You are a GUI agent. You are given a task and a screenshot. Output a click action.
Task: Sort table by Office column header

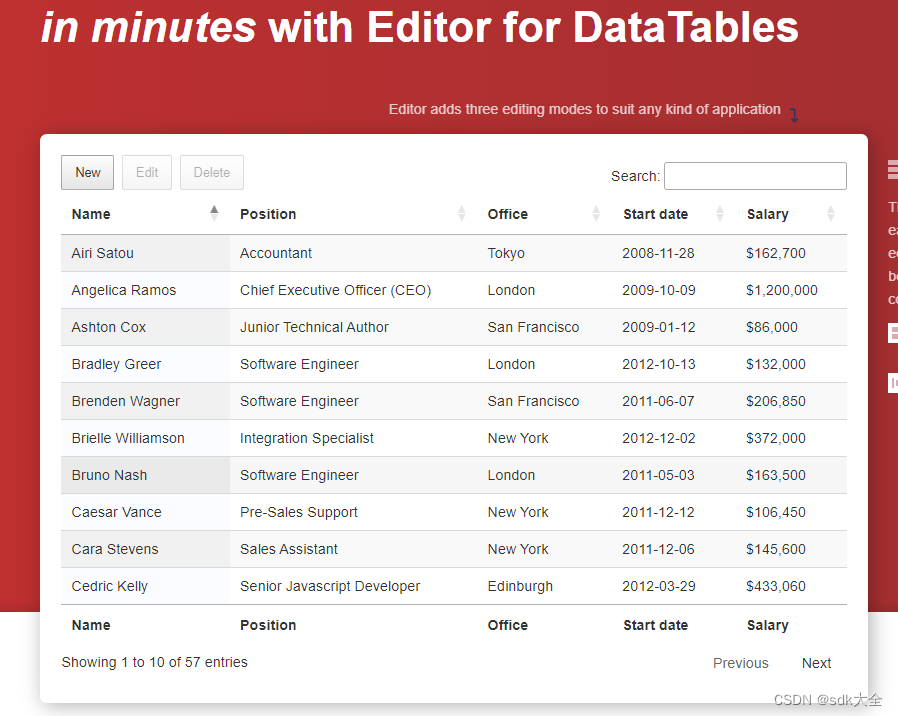tap(545, 214)
